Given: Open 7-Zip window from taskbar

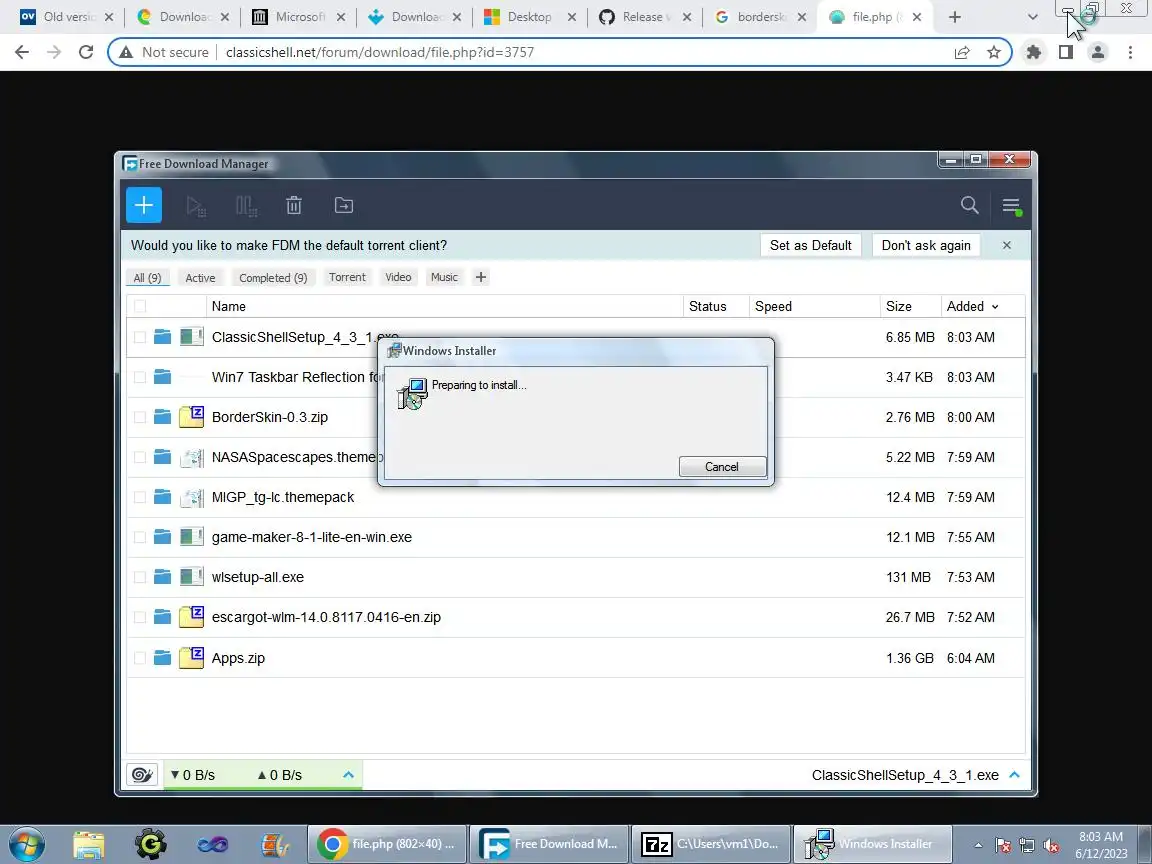Looking at the screenshot, I should click(x=710, y=844).
